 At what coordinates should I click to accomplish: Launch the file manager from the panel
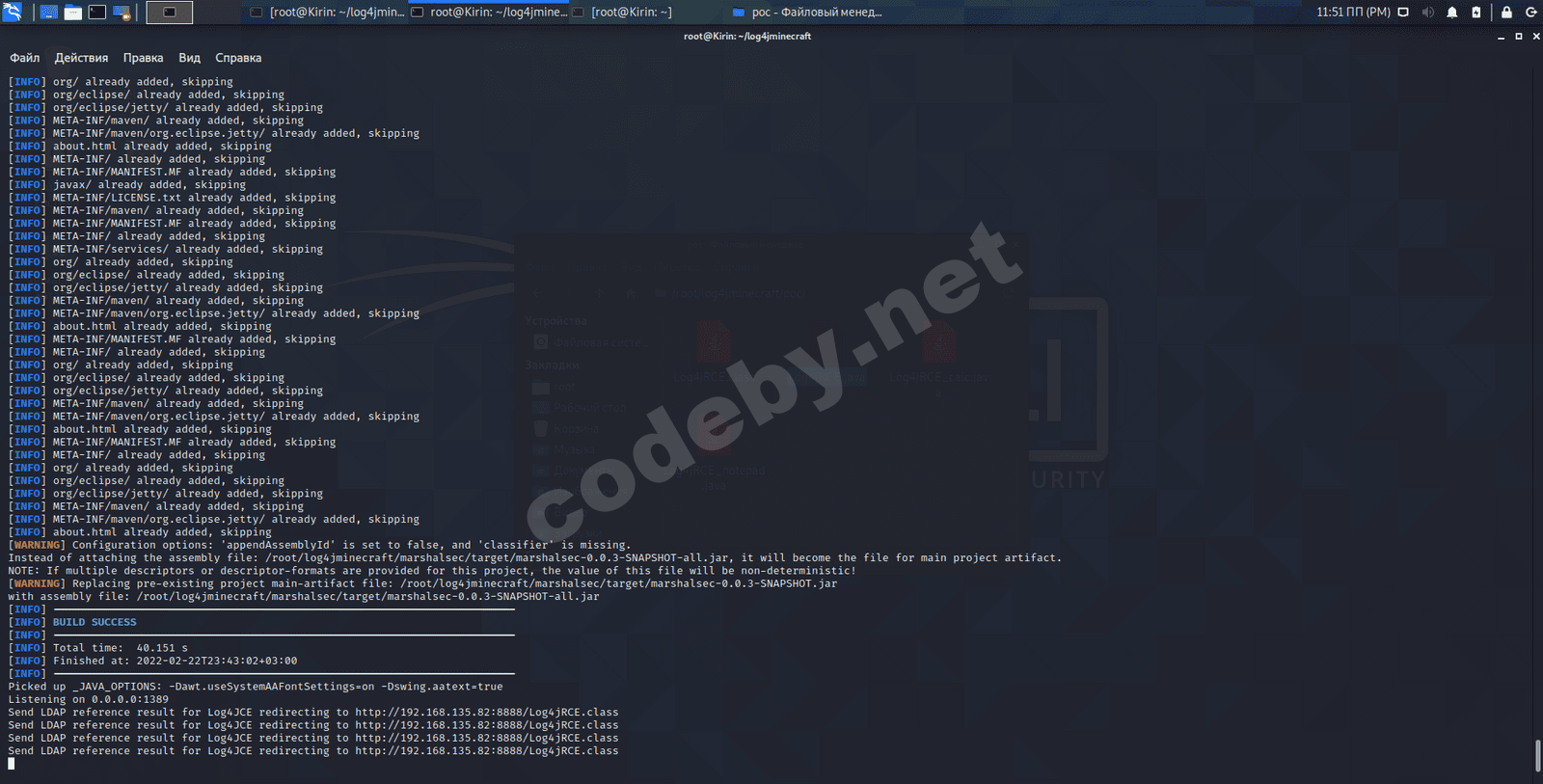click(73, 13)
